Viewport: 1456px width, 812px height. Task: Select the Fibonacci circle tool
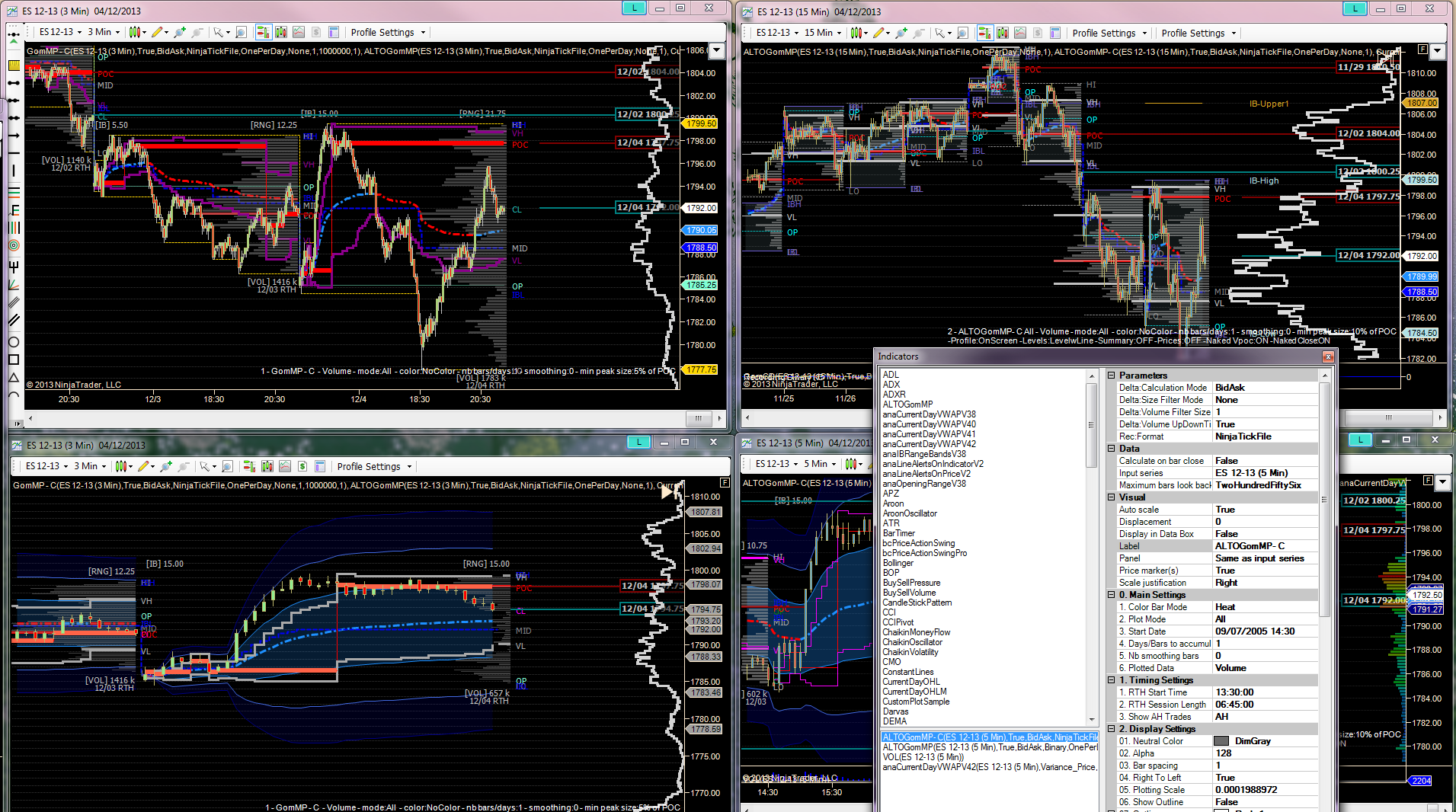(x=14, y=245)
